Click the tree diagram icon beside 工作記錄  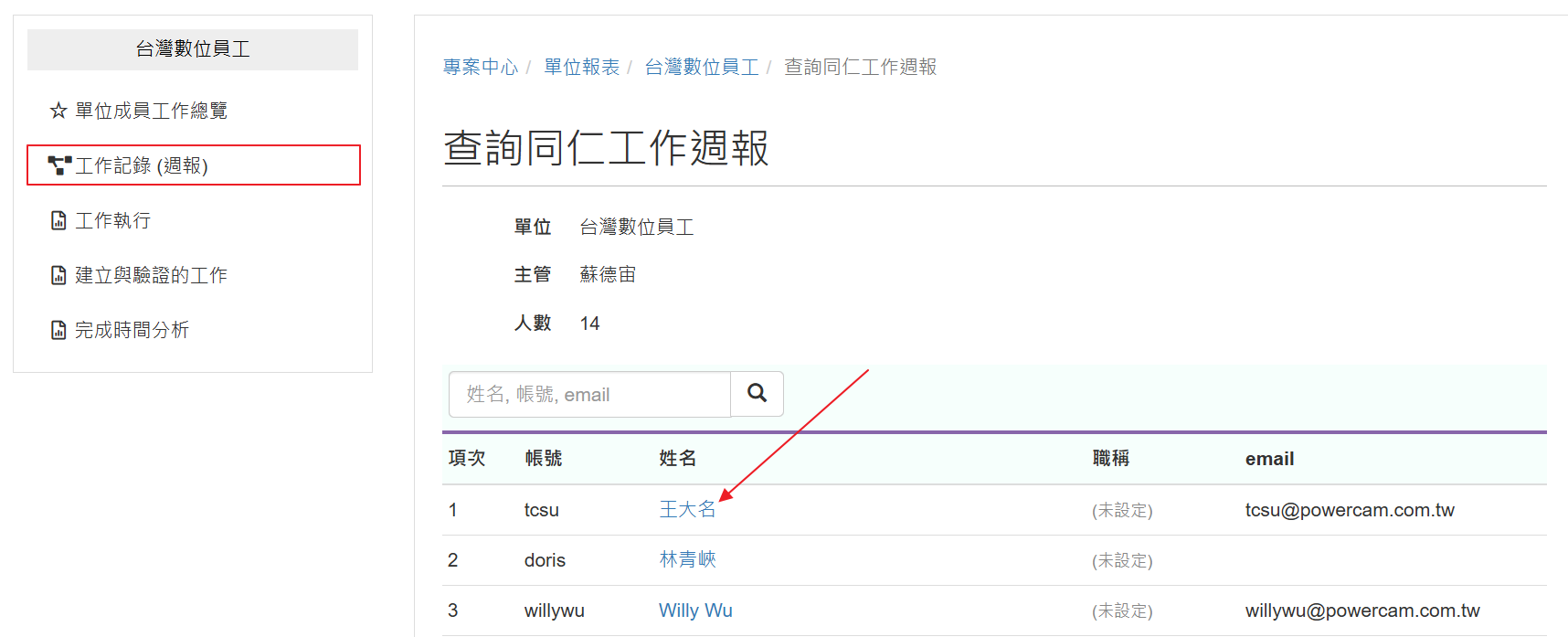point(59,165)
